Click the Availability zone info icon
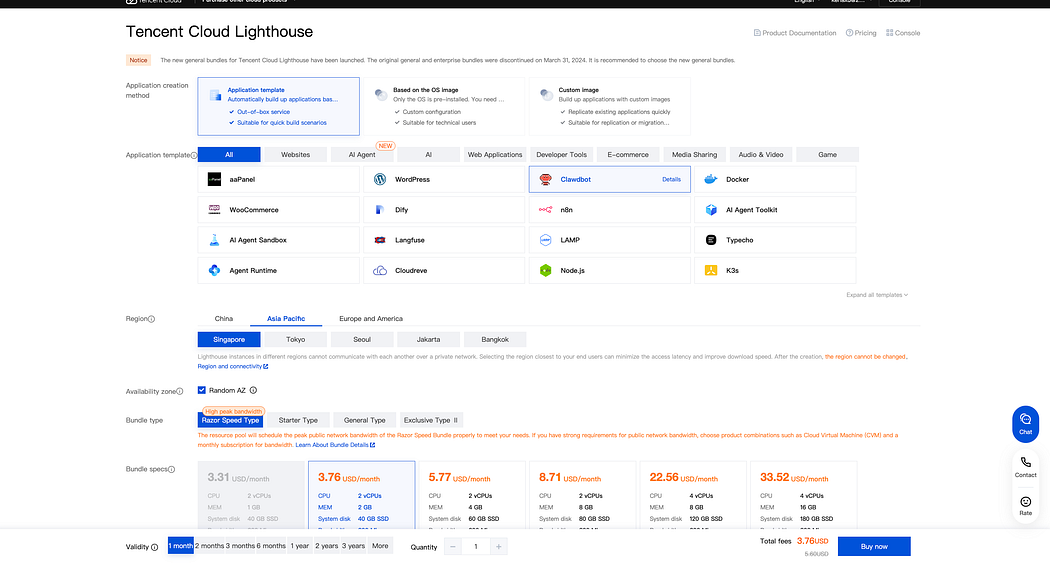The width and height of the screenshot is (1050, 563). pyautogui.click(x=179, y=392)
